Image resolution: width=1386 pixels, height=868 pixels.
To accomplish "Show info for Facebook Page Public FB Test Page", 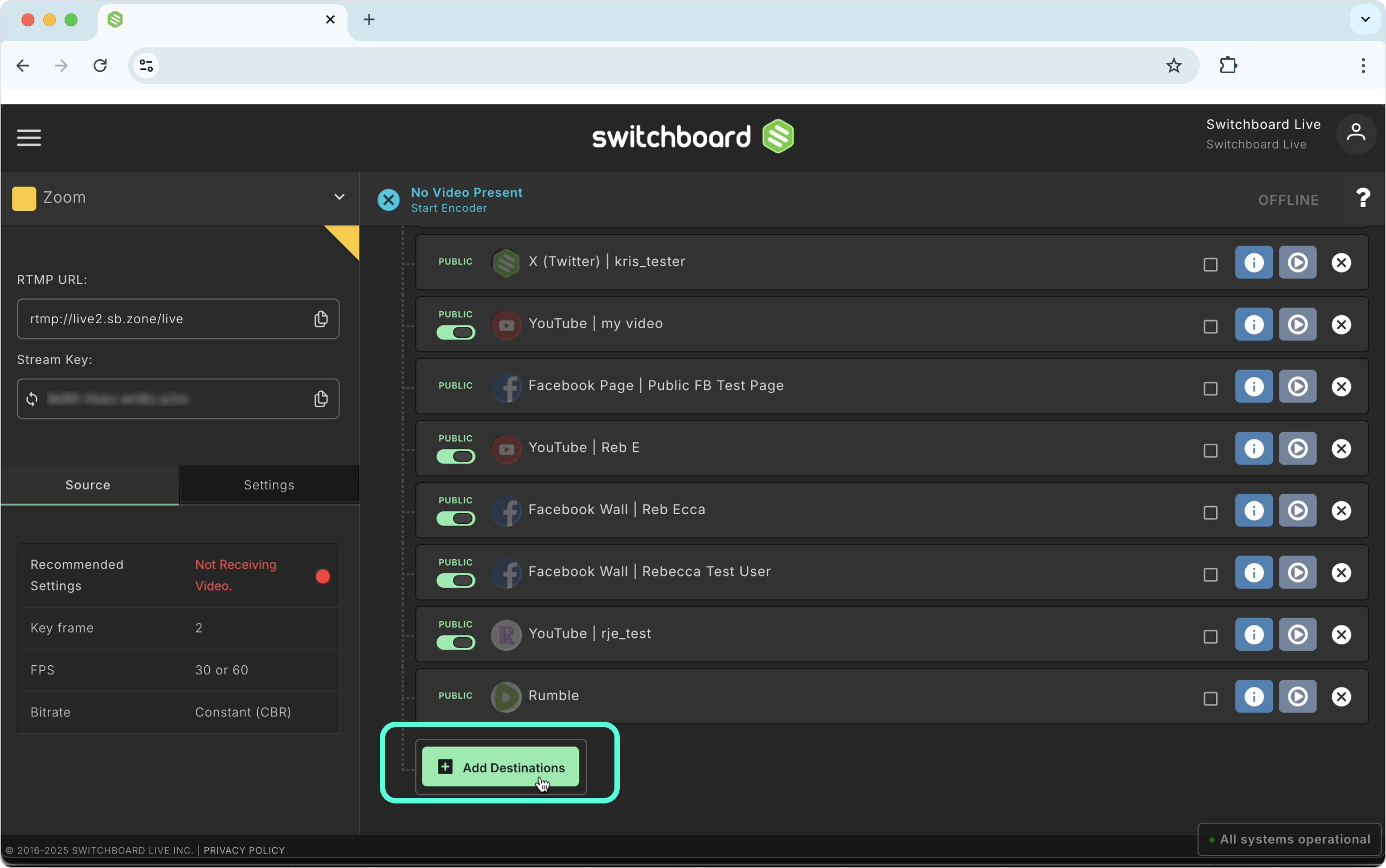I will (x=1253, y=386).
